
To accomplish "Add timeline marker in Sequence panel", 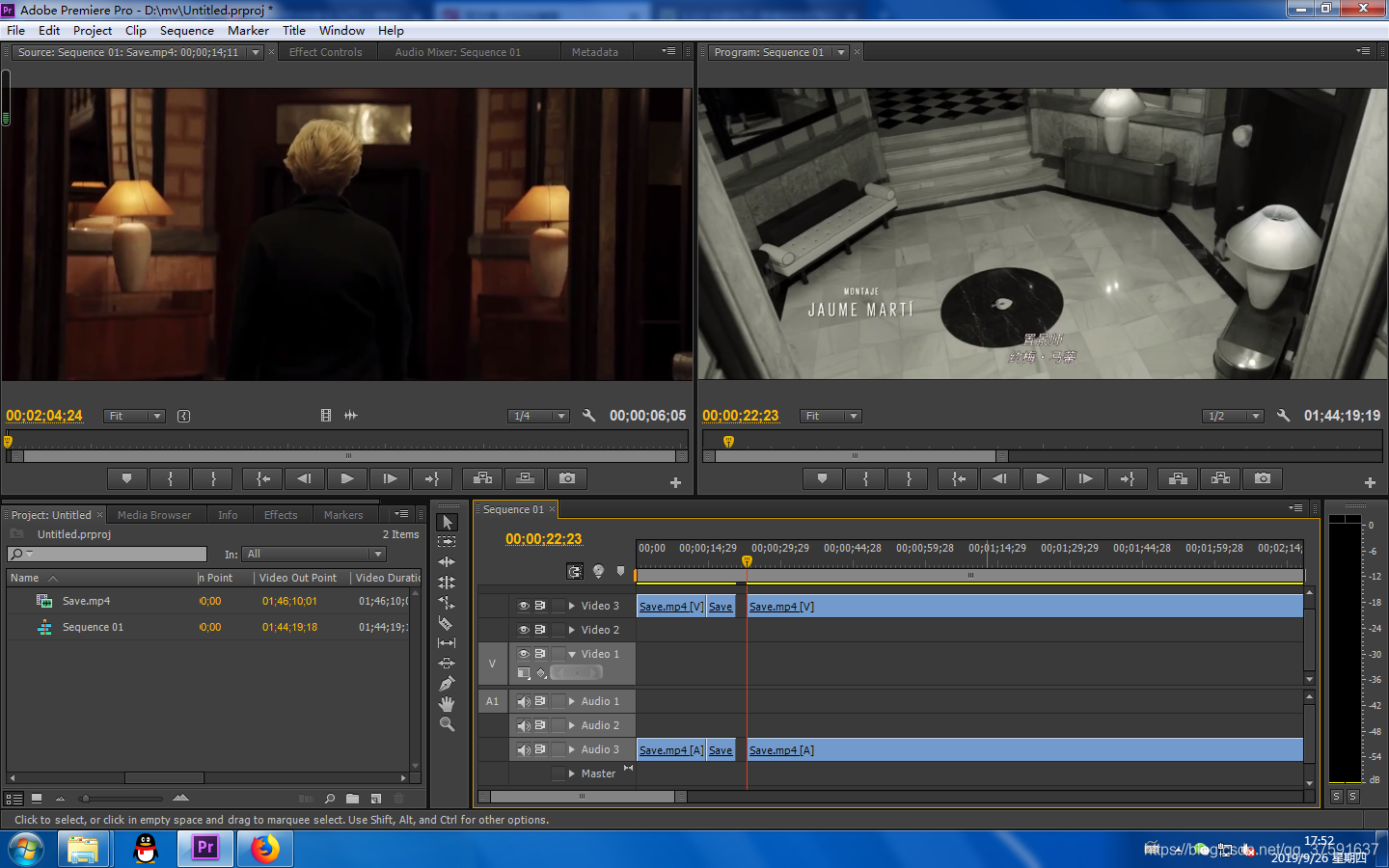I will click(x=620, y=571).
